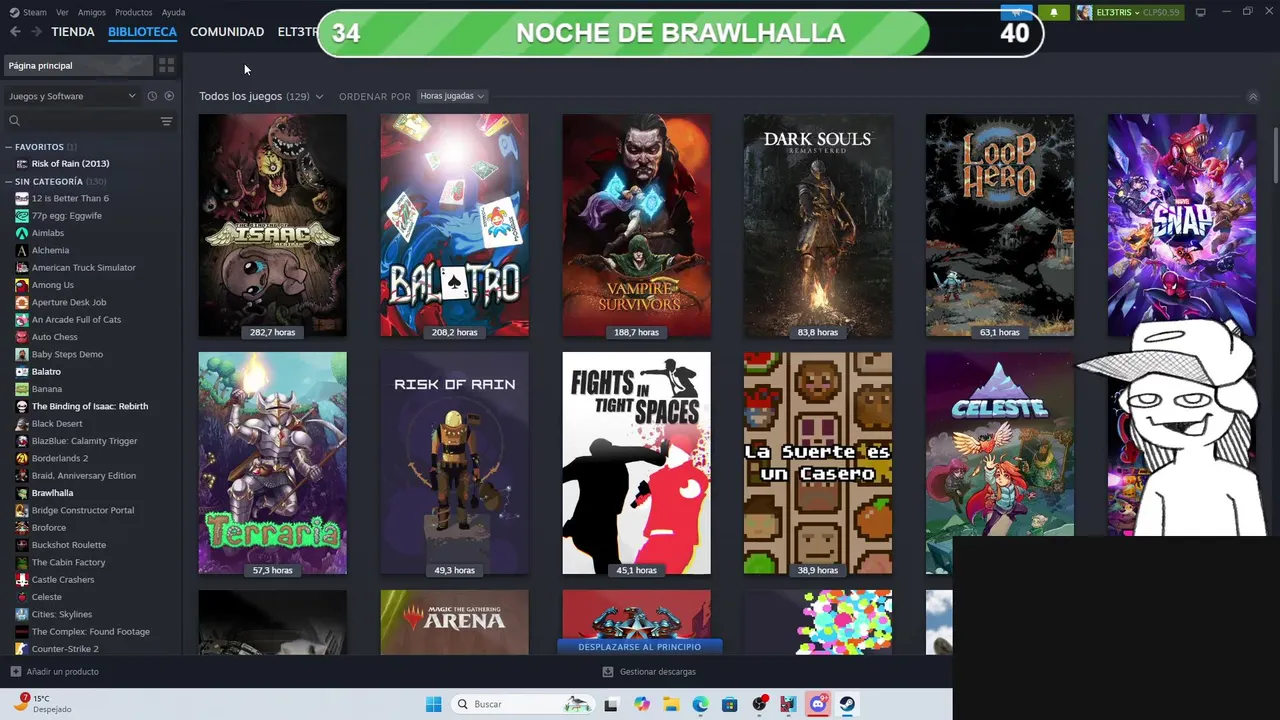Open Copilot from the taskbar
Image resolution: width=1280 pixels, height=720 pixels.
(642, 704)
